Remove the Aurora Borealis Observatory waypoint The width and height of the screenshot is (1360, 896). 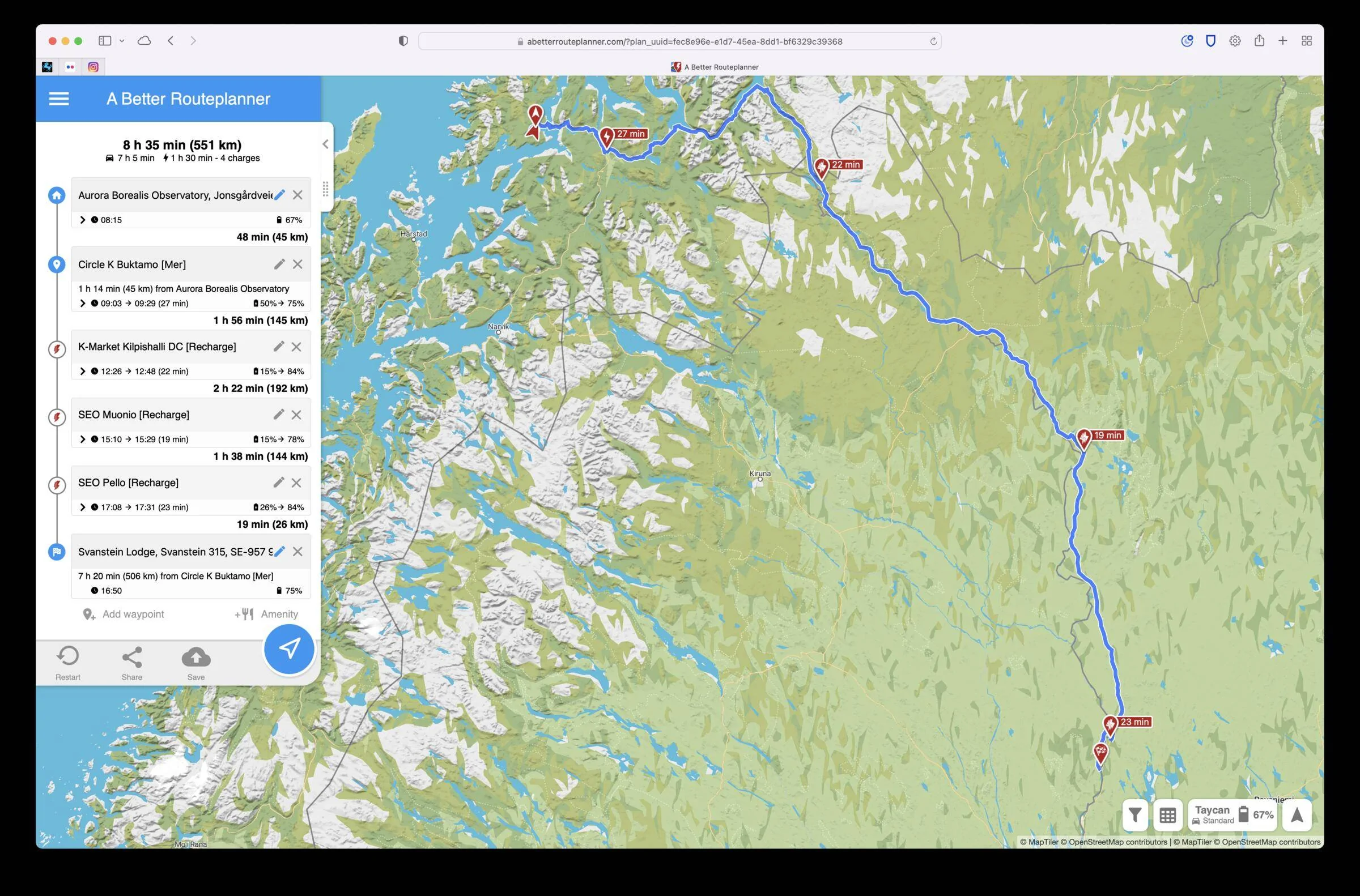[x=298, y=195]
